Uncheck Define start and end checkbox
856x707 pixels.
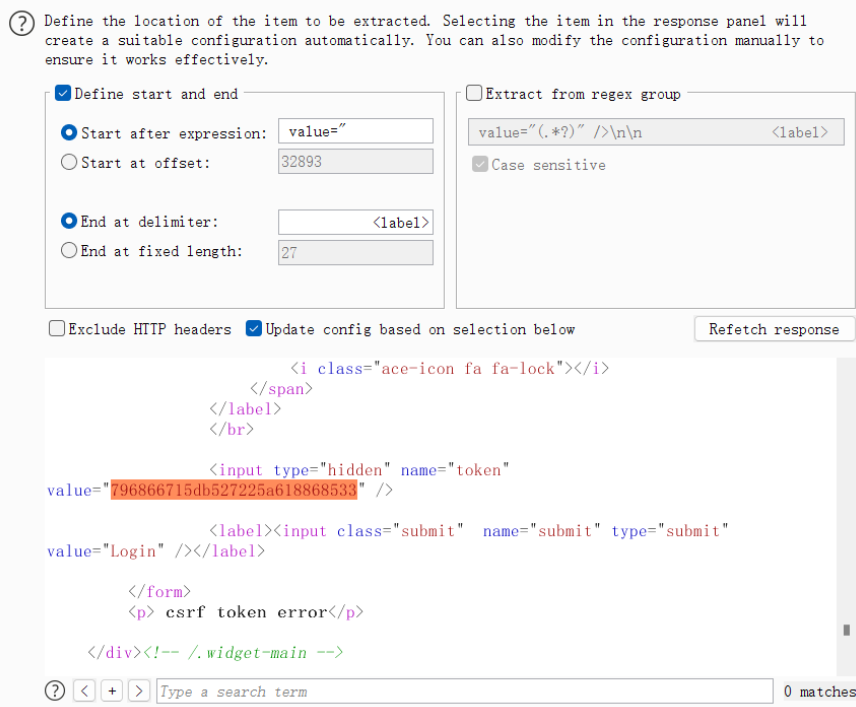coord(63,93)
